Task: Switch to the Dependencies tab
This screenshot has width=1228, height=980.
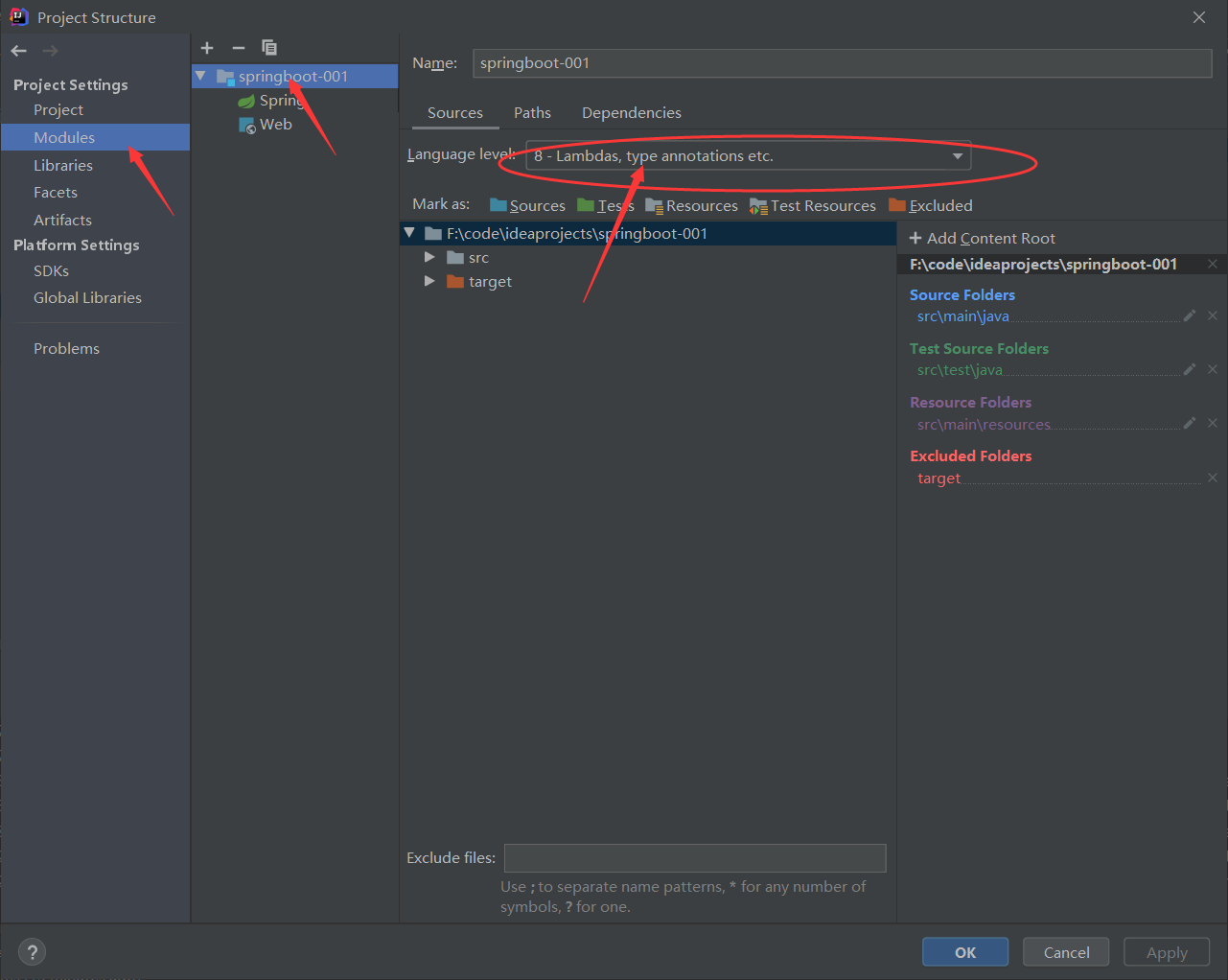Action: (632, 113)
